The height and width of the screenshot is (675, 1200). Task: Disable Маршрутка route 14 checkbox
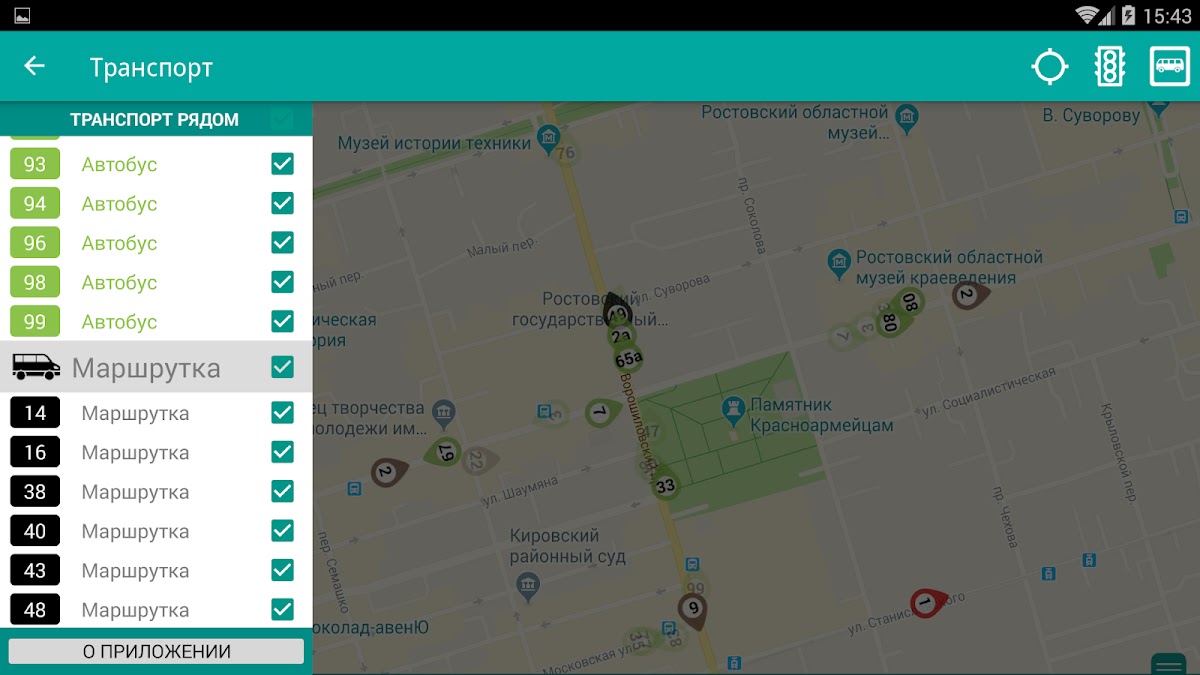pos(282,413)
